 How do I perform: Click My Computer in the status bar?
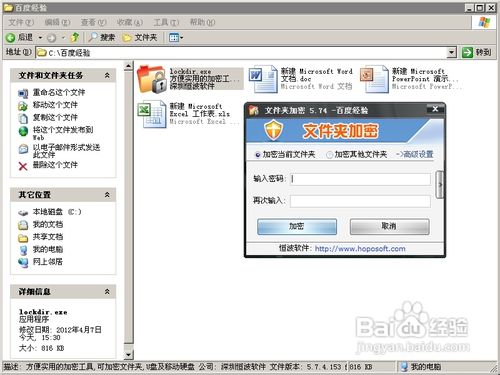pos(421,367)
